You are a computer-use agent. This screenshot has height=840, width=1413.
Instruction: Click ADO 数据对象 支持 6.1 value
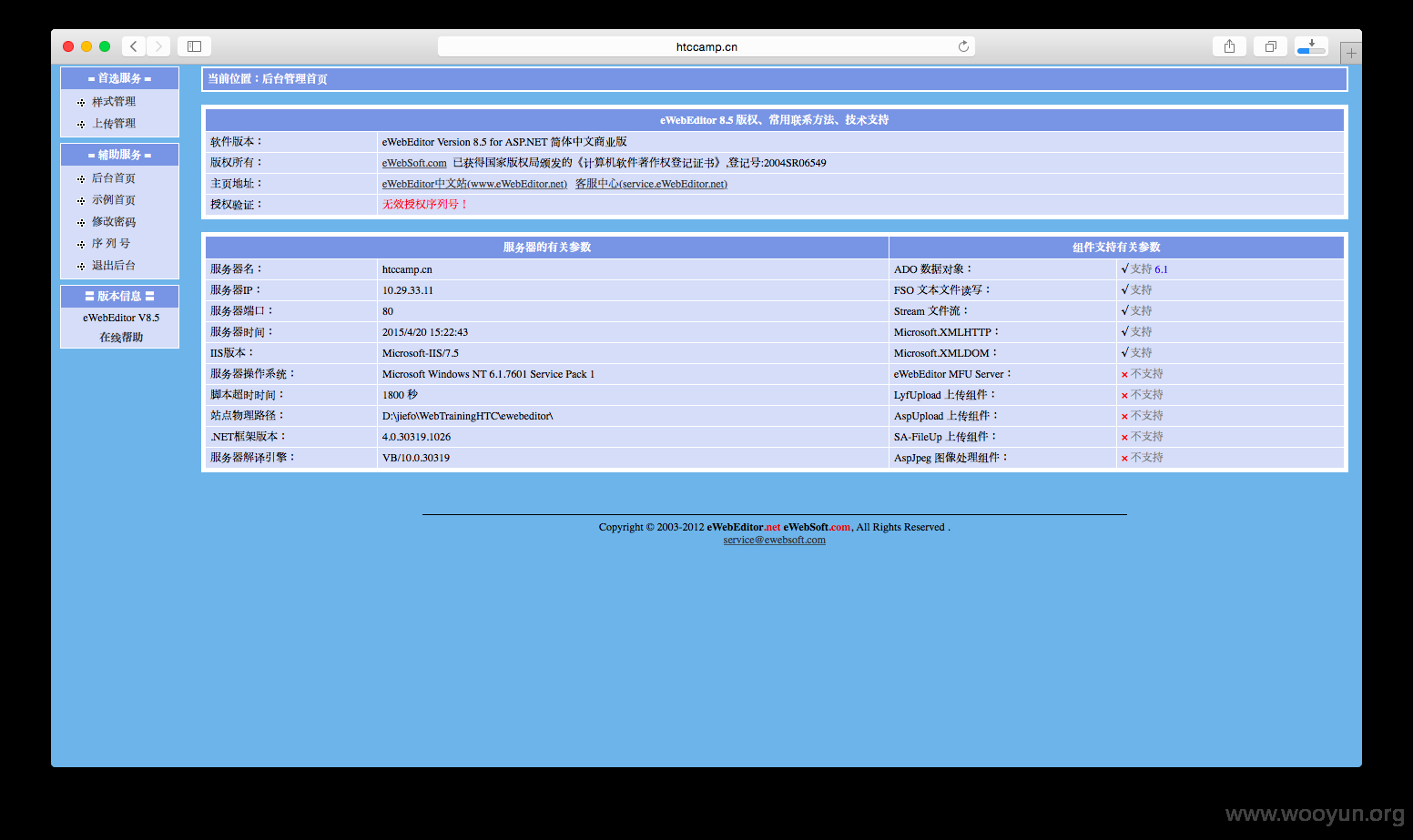1144,269
